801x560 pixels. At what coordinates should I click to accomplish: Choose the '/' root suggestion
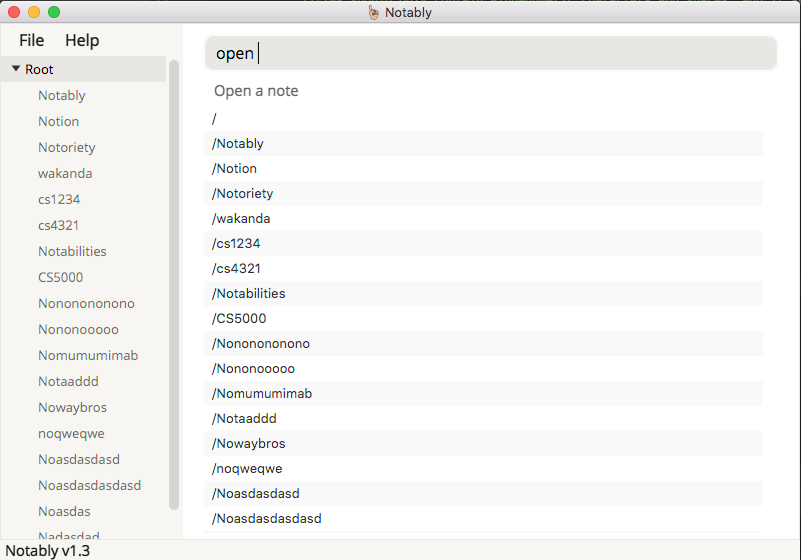[x=483, y=119]
